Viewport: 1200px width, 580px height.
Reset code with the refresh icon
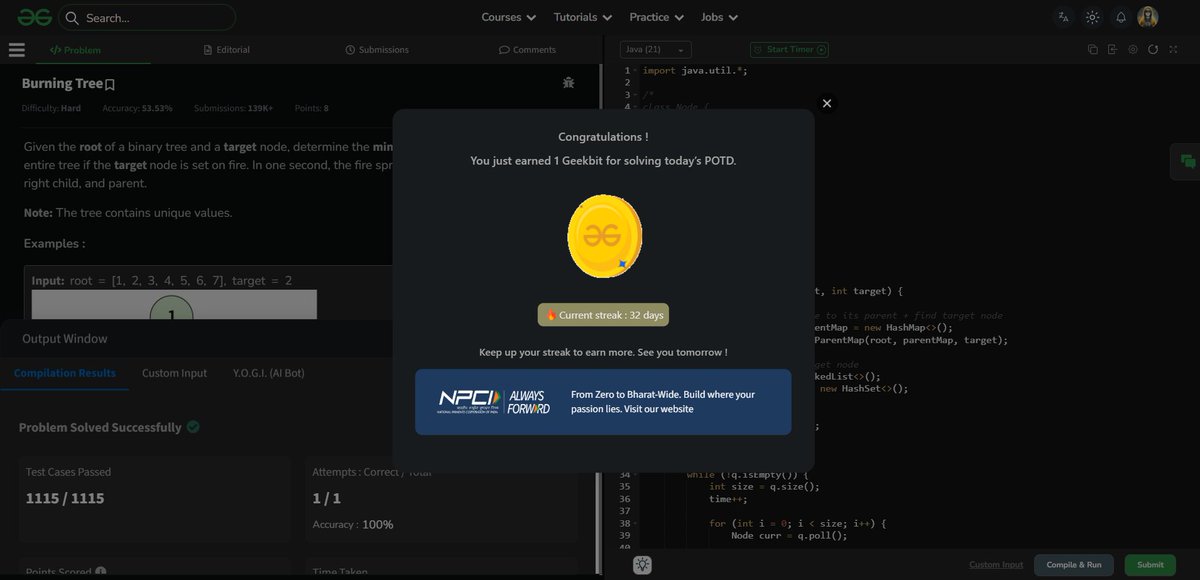[1153, 49]
